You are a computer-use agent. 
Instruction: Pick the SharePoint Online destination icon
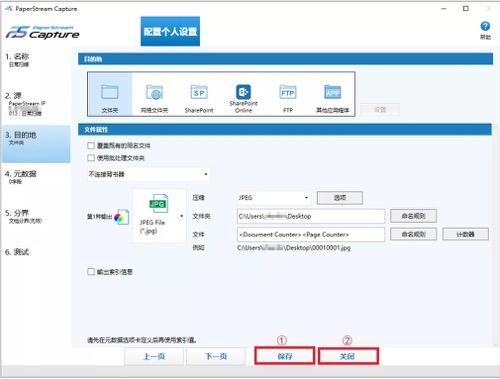pyautogui.click(x=243, y=94)
